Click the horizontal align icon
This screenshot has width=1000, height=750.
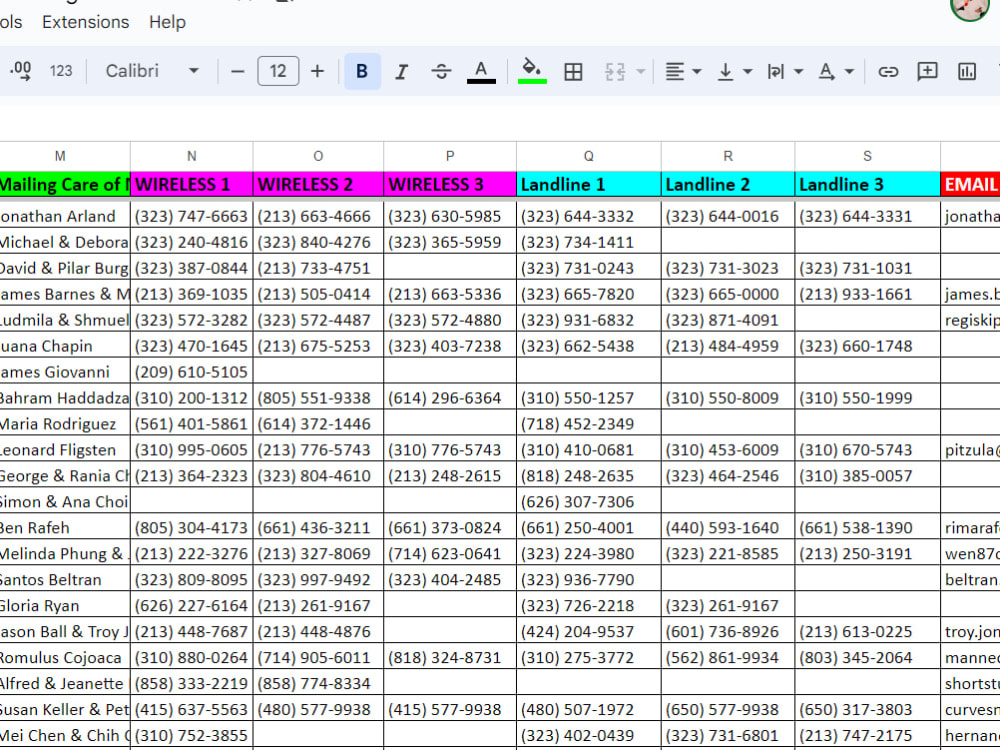675,71
